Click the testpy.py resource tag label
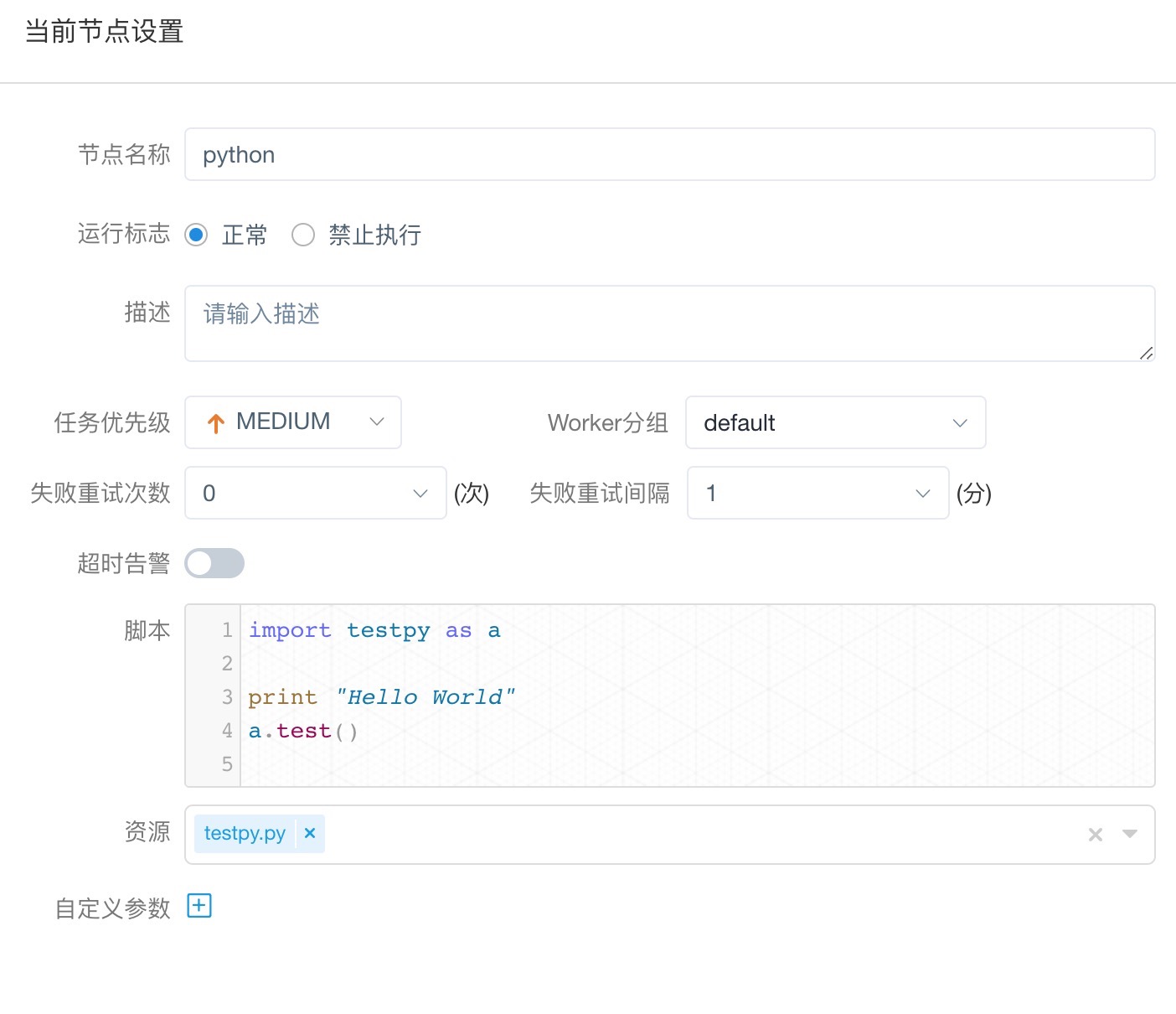 245,833
